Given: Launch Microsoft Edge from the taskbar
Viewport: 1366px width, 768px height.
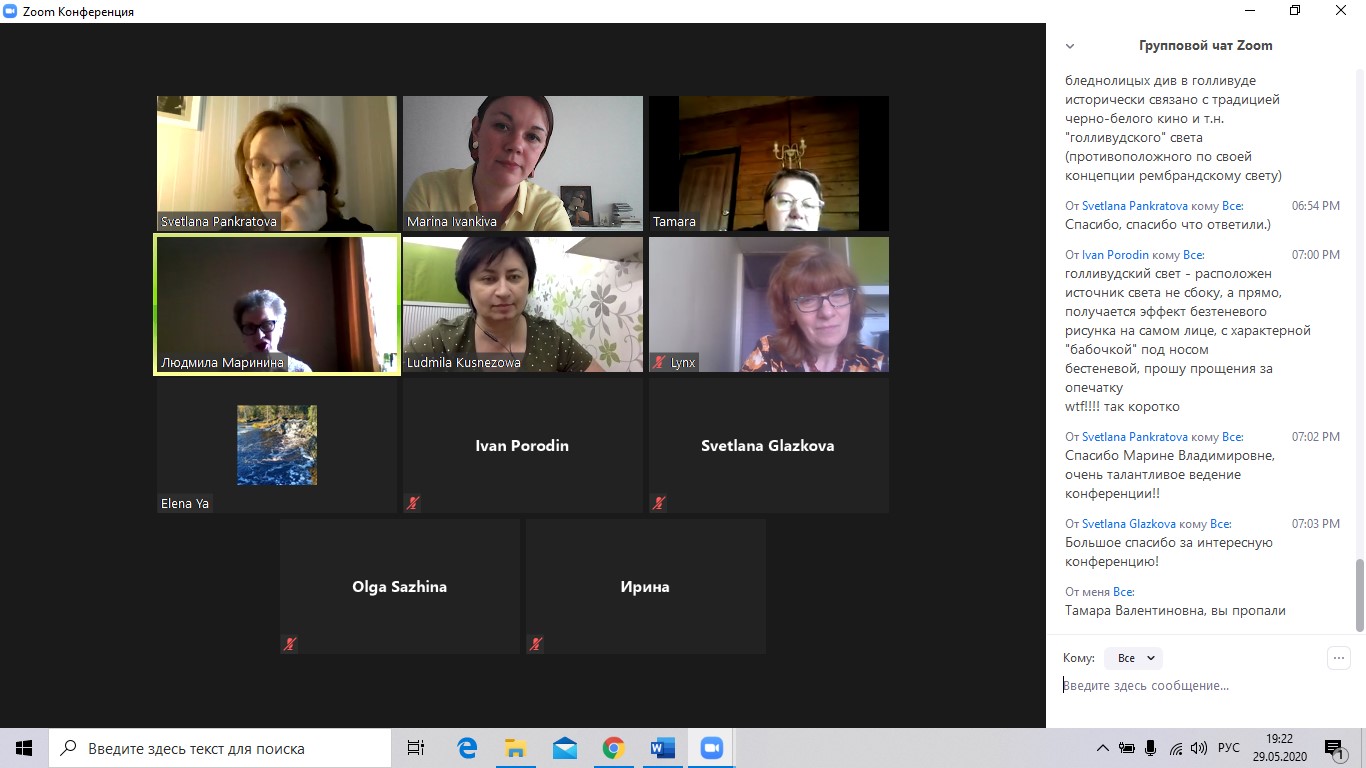Looking at the screenshot, I should (x=467, y=748).
